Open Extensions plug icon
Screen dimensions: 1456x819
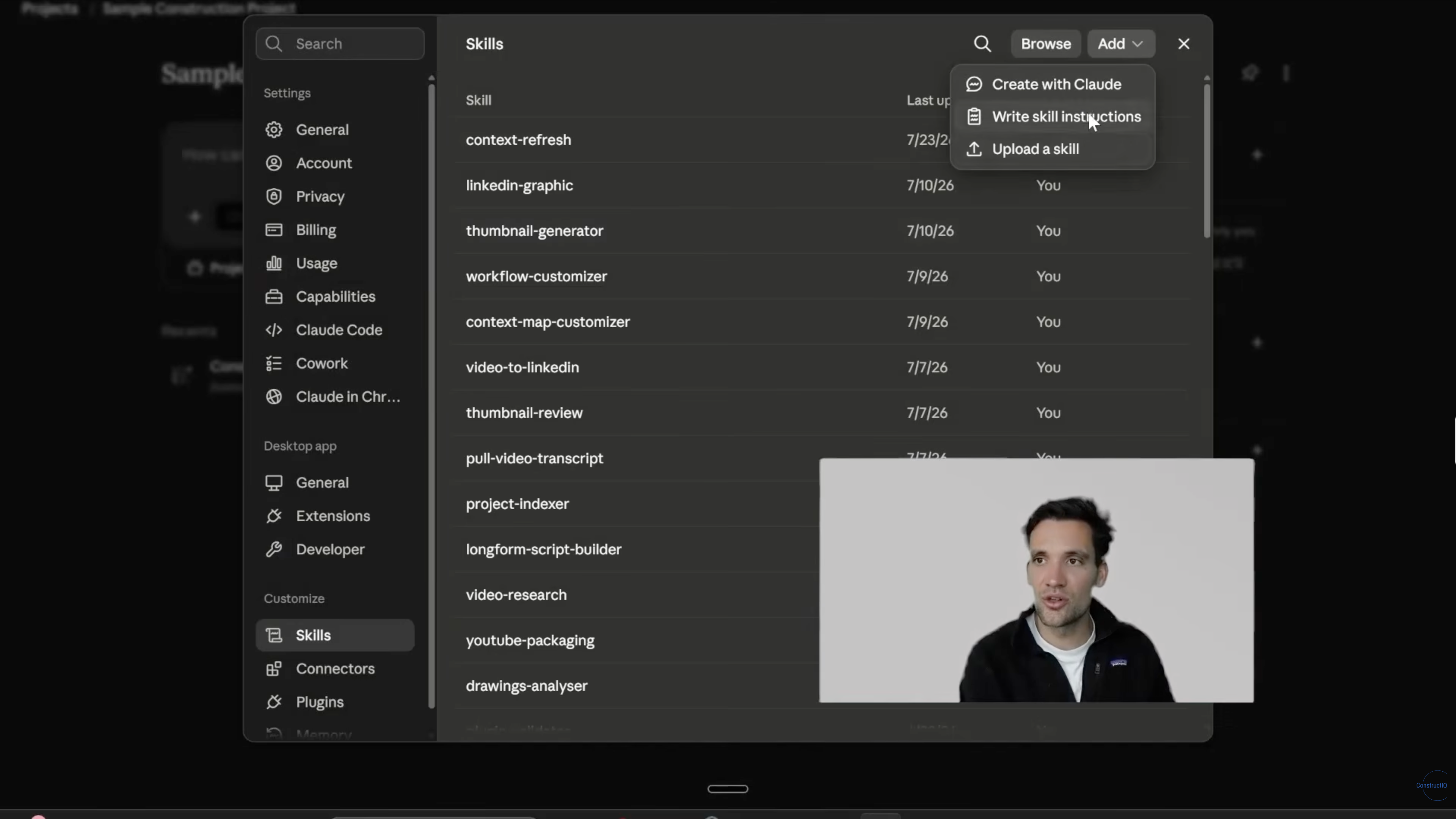(x=274, y=516)
